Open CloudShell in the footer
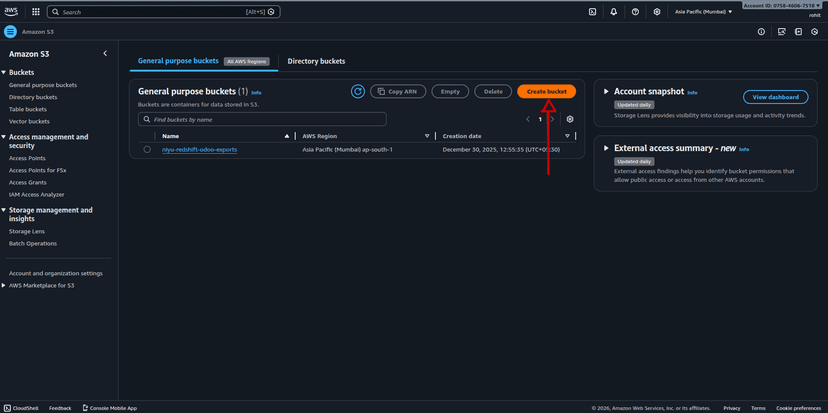This screenshot has width=828, height=413. click(21, 408)
